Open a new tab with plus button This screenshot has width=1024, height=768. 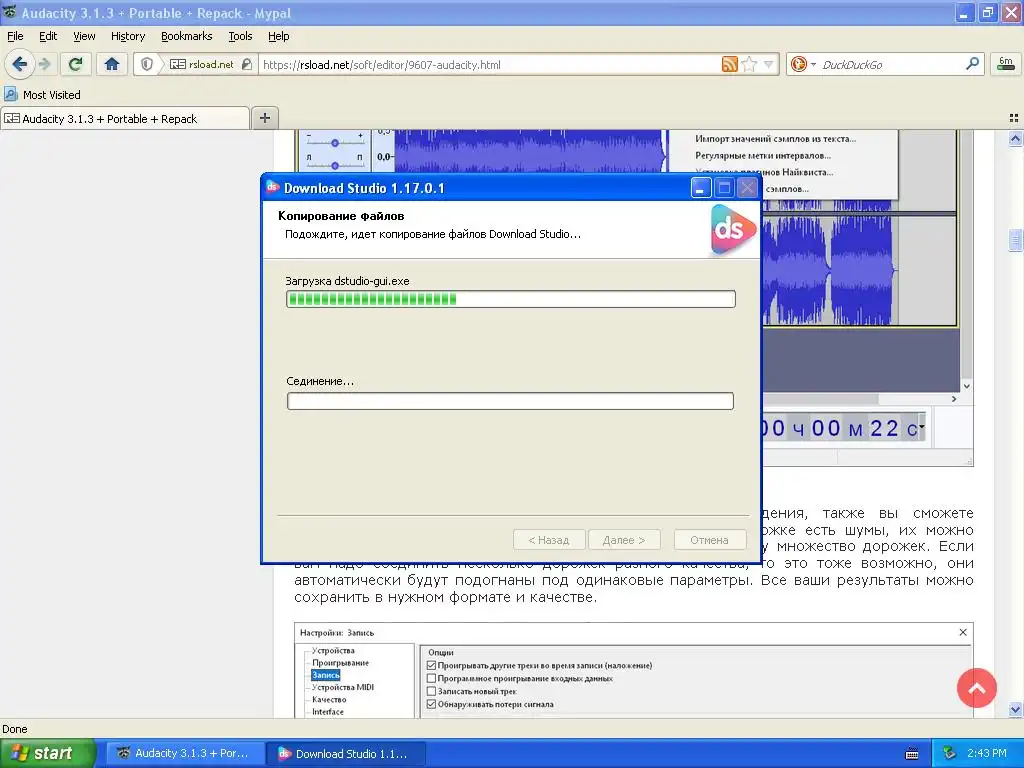[x=264, y=118]
